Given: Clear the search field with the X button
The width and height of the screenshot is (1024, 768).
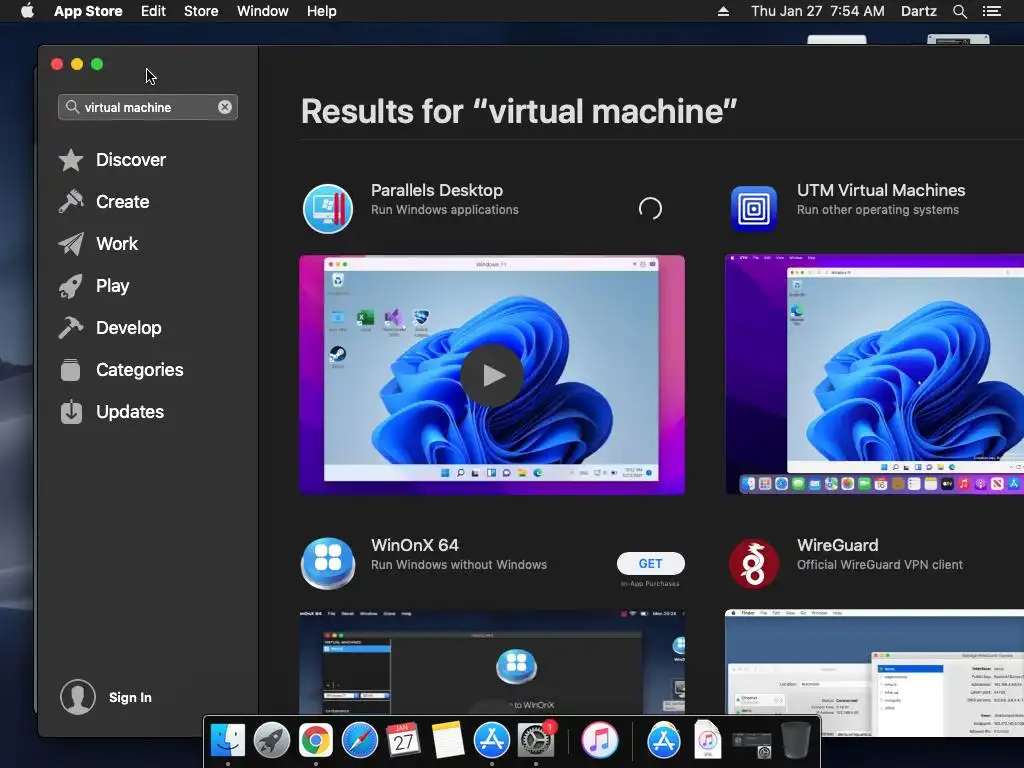Looking at the screenshot, I should click(x=225, y=107).
